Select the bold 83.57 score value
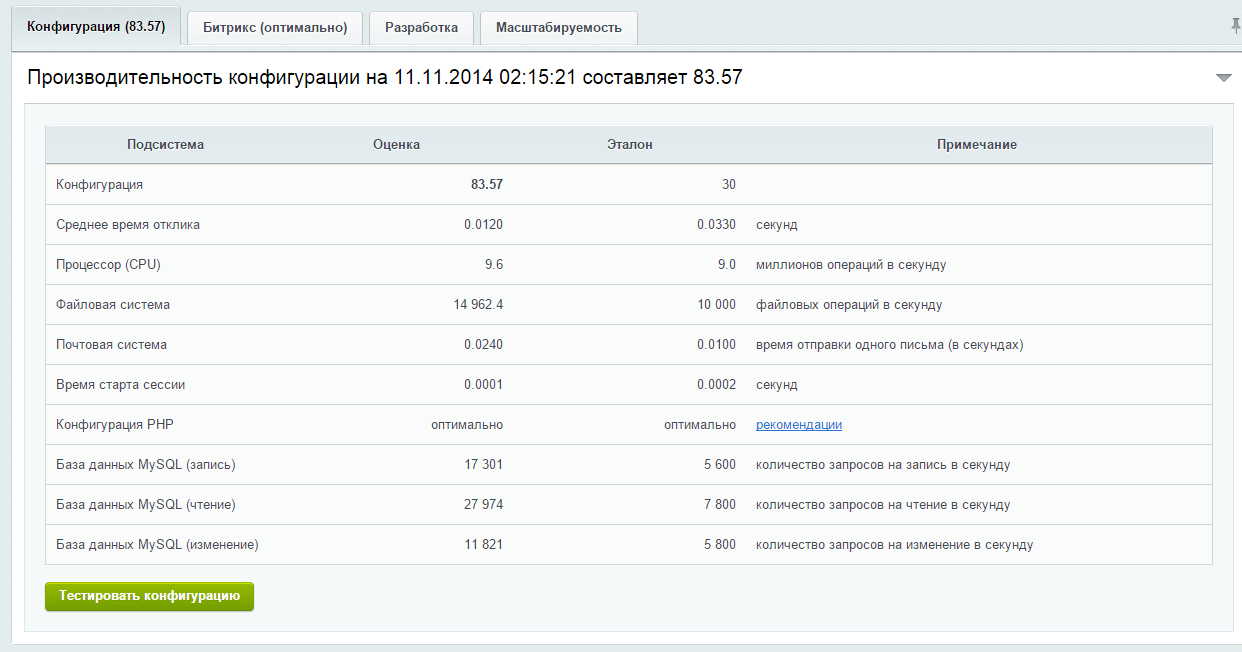Image resolution: width=1242 pixels, height=652 pixels. pos(487,185)
